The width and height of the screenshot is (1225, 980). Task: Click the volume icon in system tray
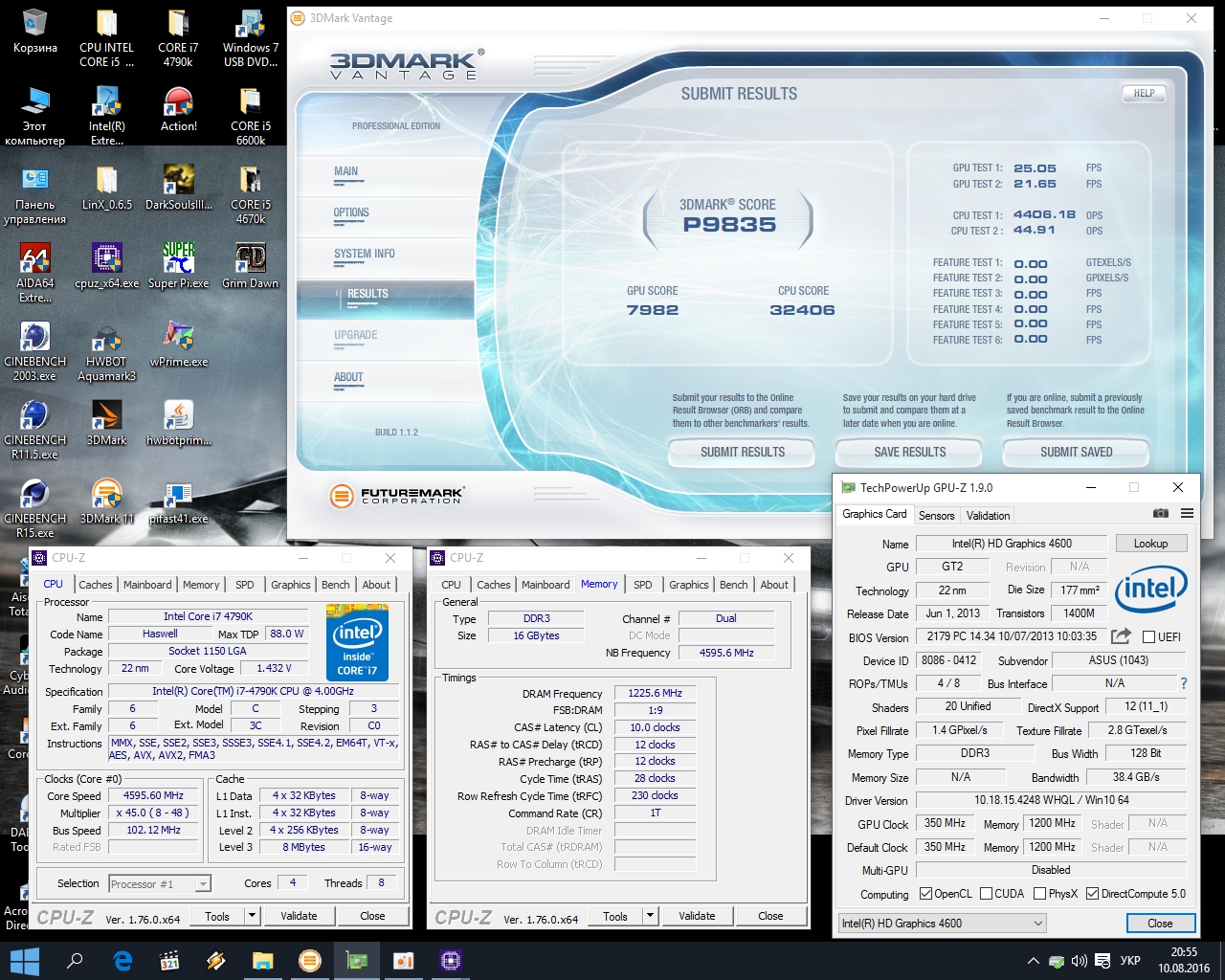click(x=1080, y=961)
